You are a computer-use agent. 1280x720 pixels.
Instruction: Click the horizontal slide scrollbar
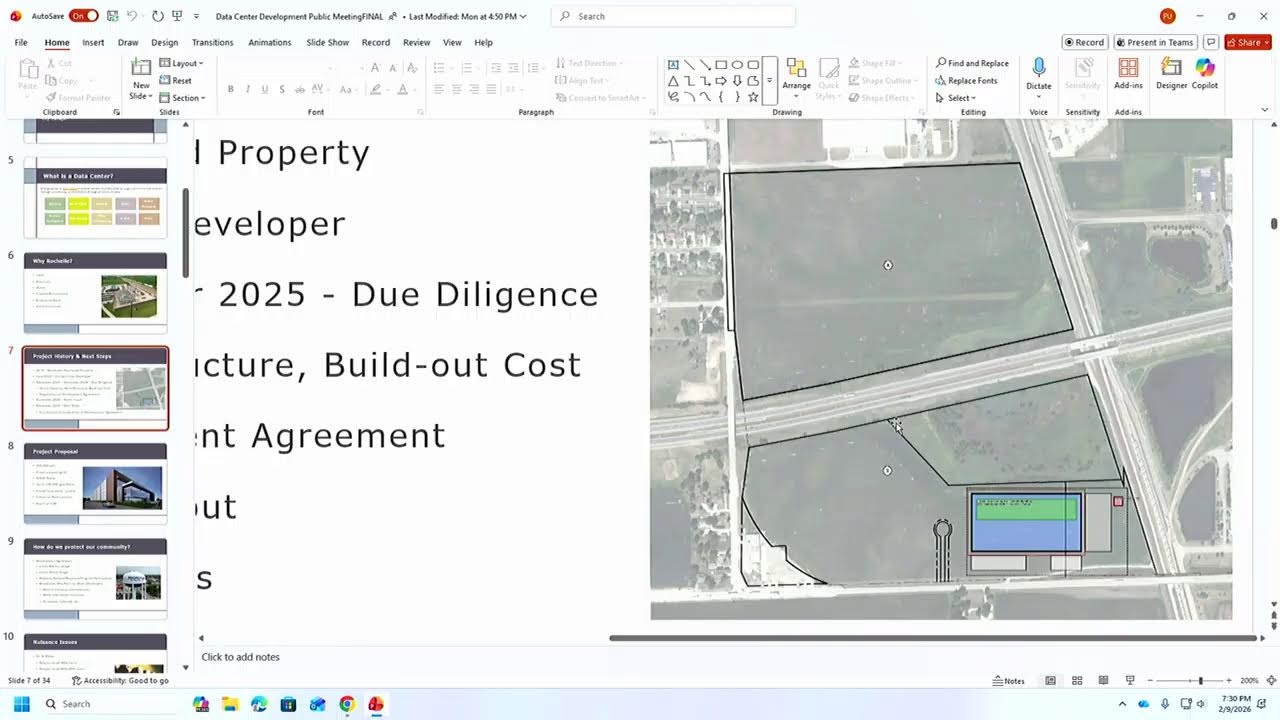(932, 638)
